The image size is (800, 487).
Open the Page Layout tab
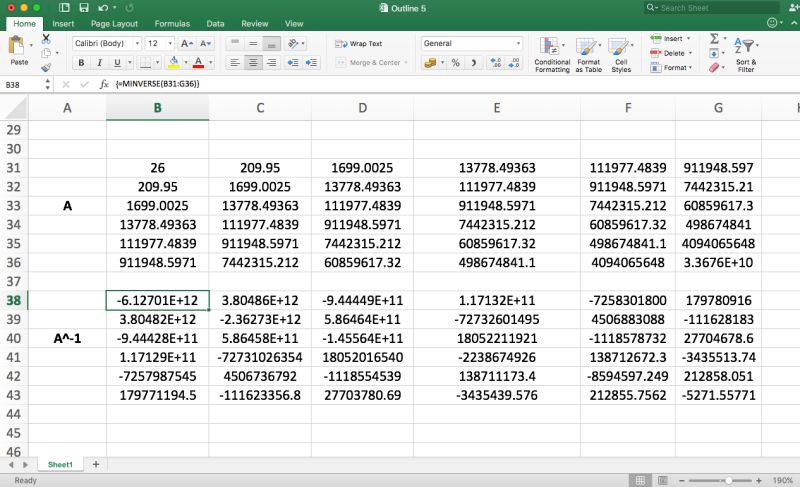pos(114,23)
